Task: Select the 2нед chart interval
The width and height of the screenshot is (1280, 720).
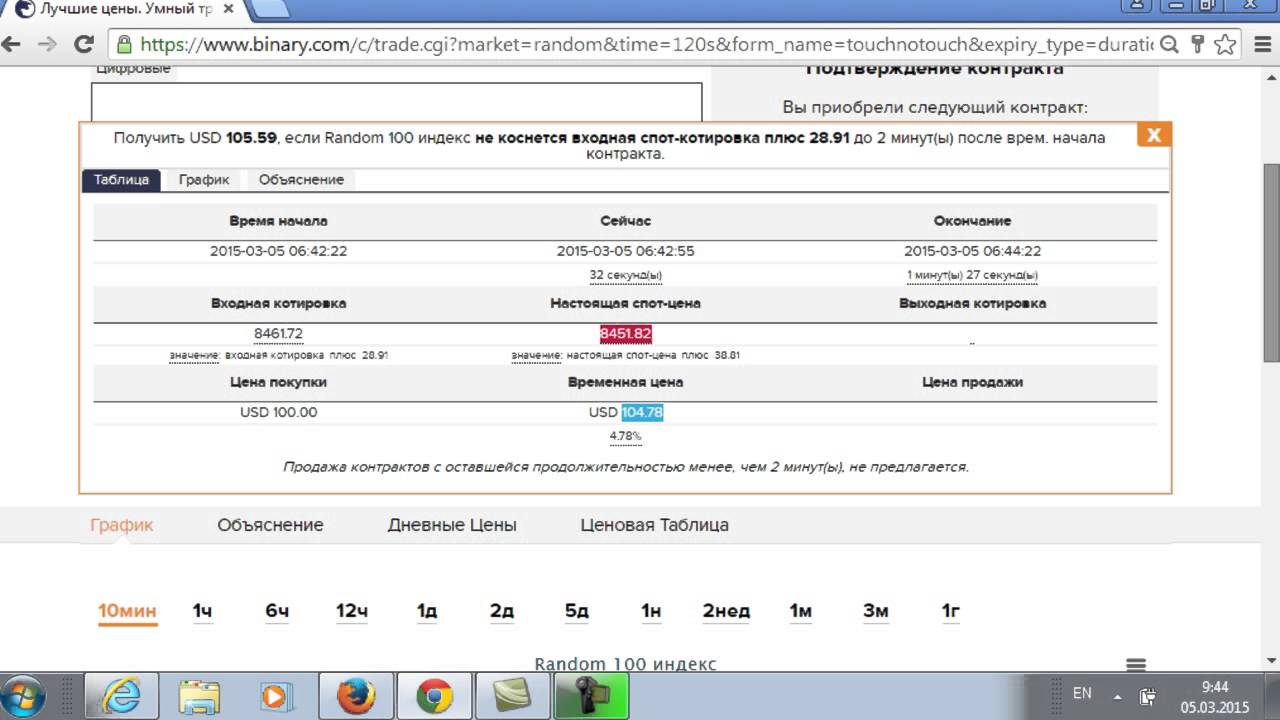Action: (726, 611)
